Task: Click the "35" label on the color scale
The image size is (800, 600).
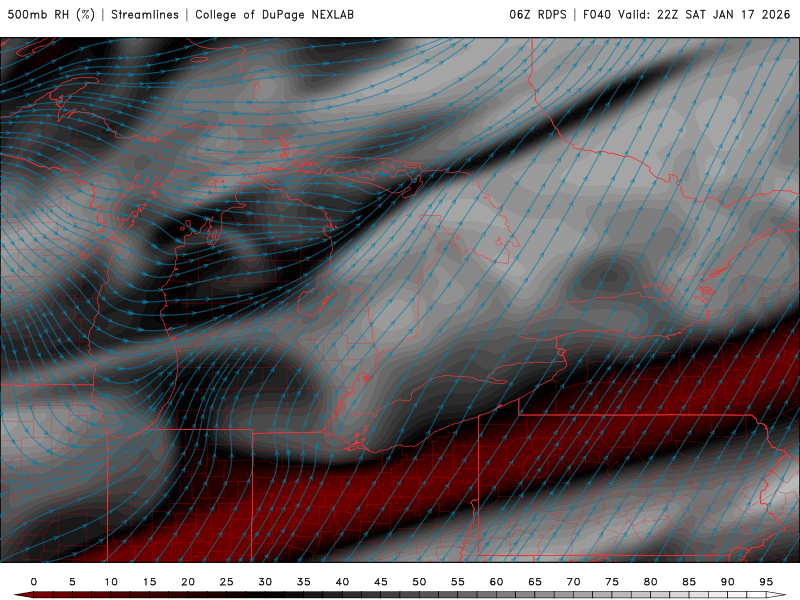Action: pyautogui.click(x=304, y=582)
